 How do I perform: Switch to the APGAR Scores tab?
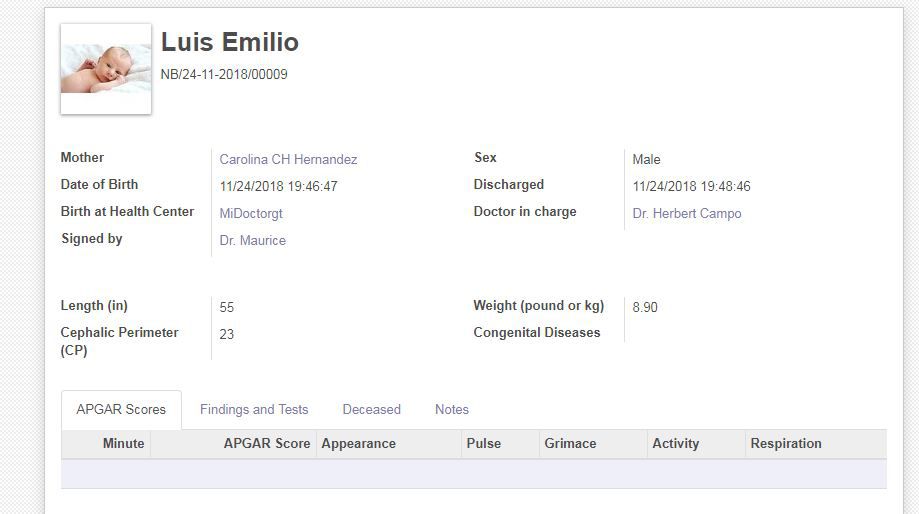click(x=121, y=410)
